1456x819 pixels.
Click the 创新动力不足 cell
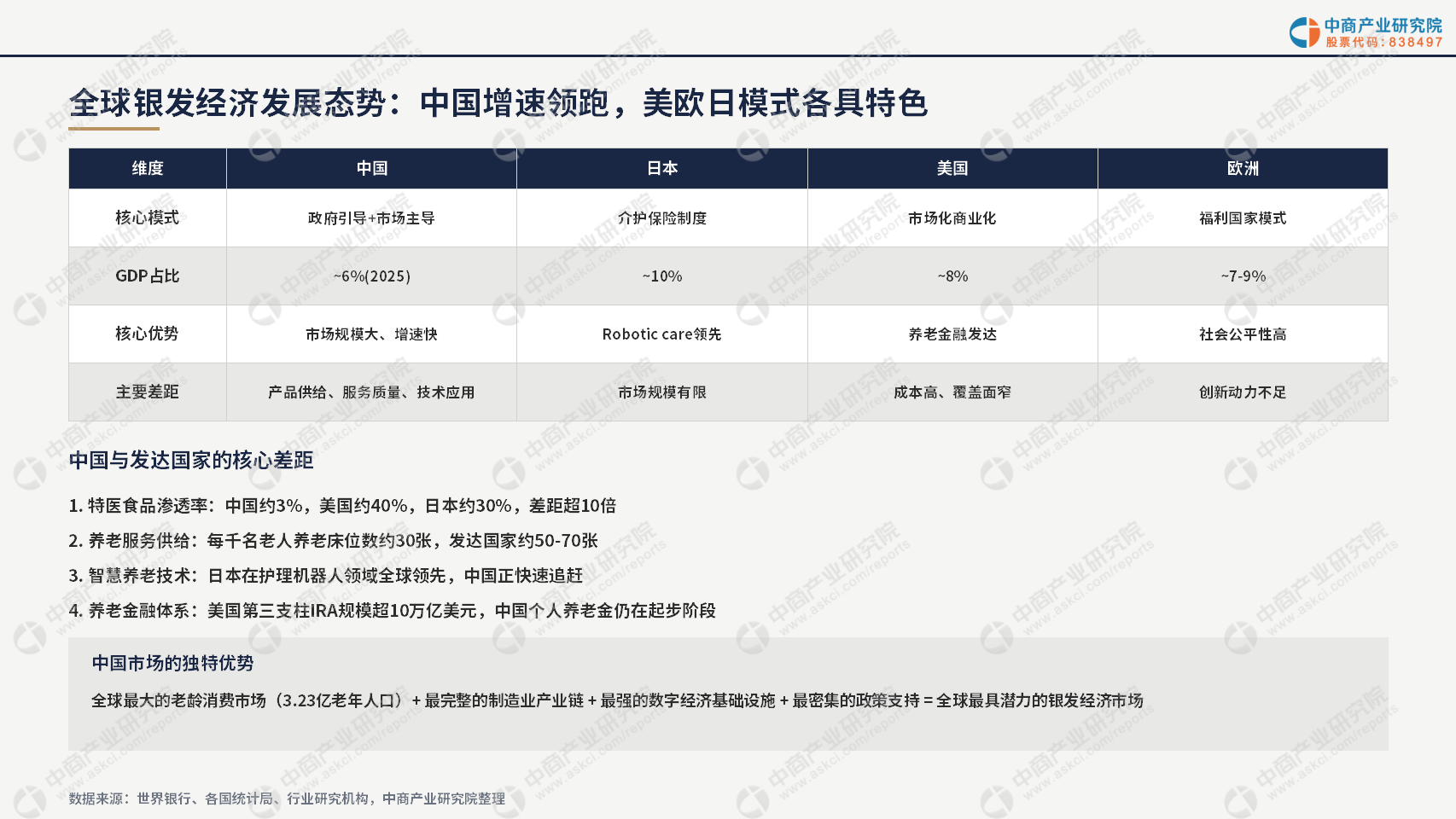coord(1243,392)
